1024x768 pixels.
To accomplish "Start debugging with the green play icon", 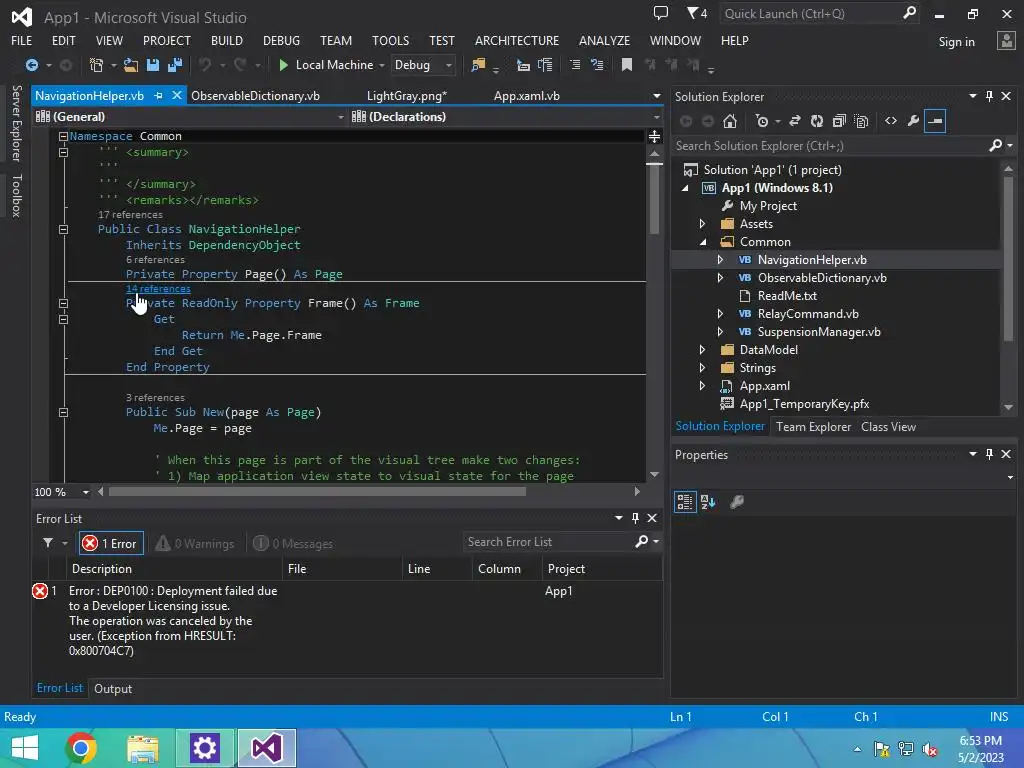I will tap(283, 65).
